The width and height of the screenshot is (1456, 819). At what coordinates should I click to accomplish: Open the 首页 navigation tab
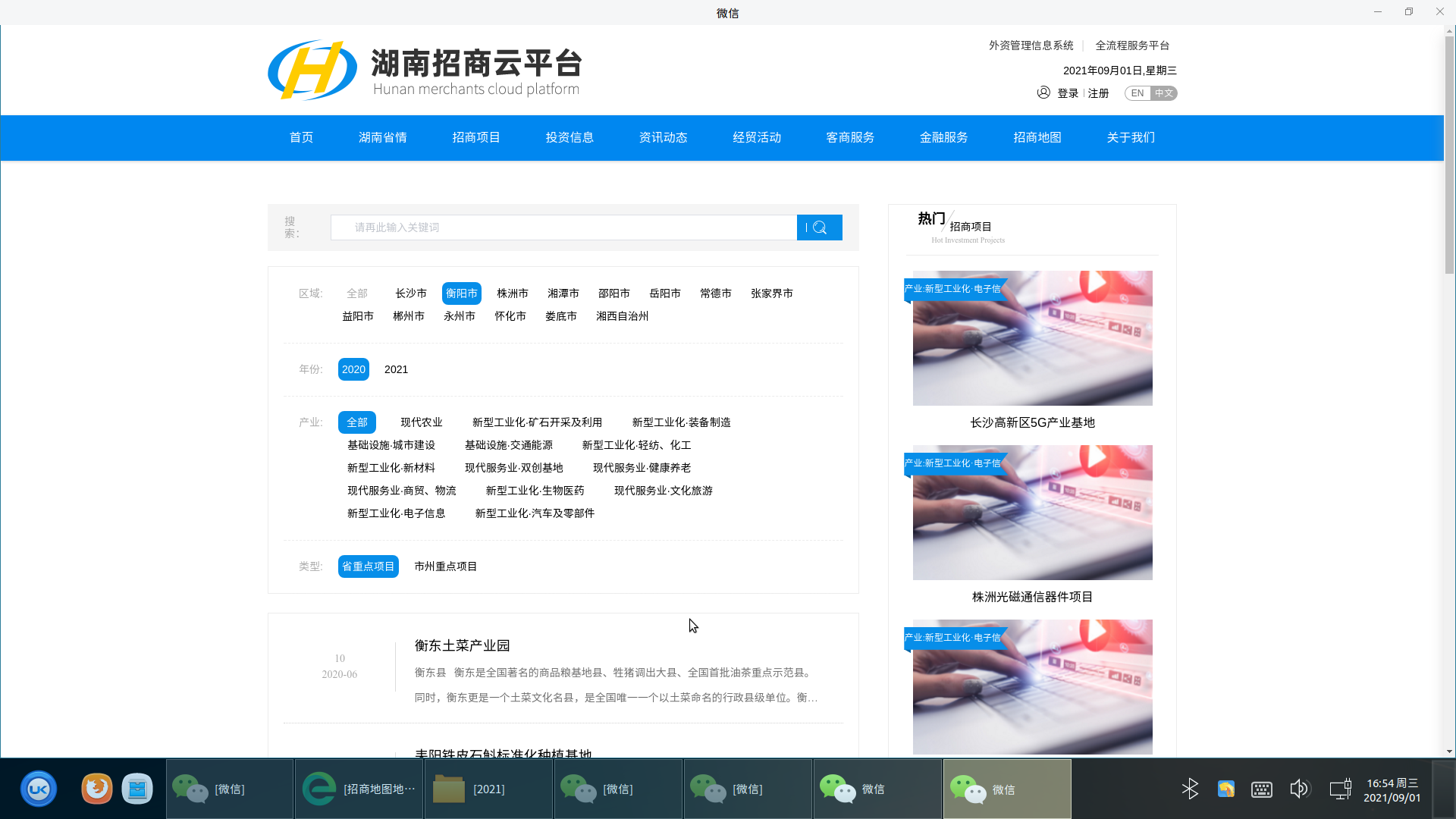point(302,137)
